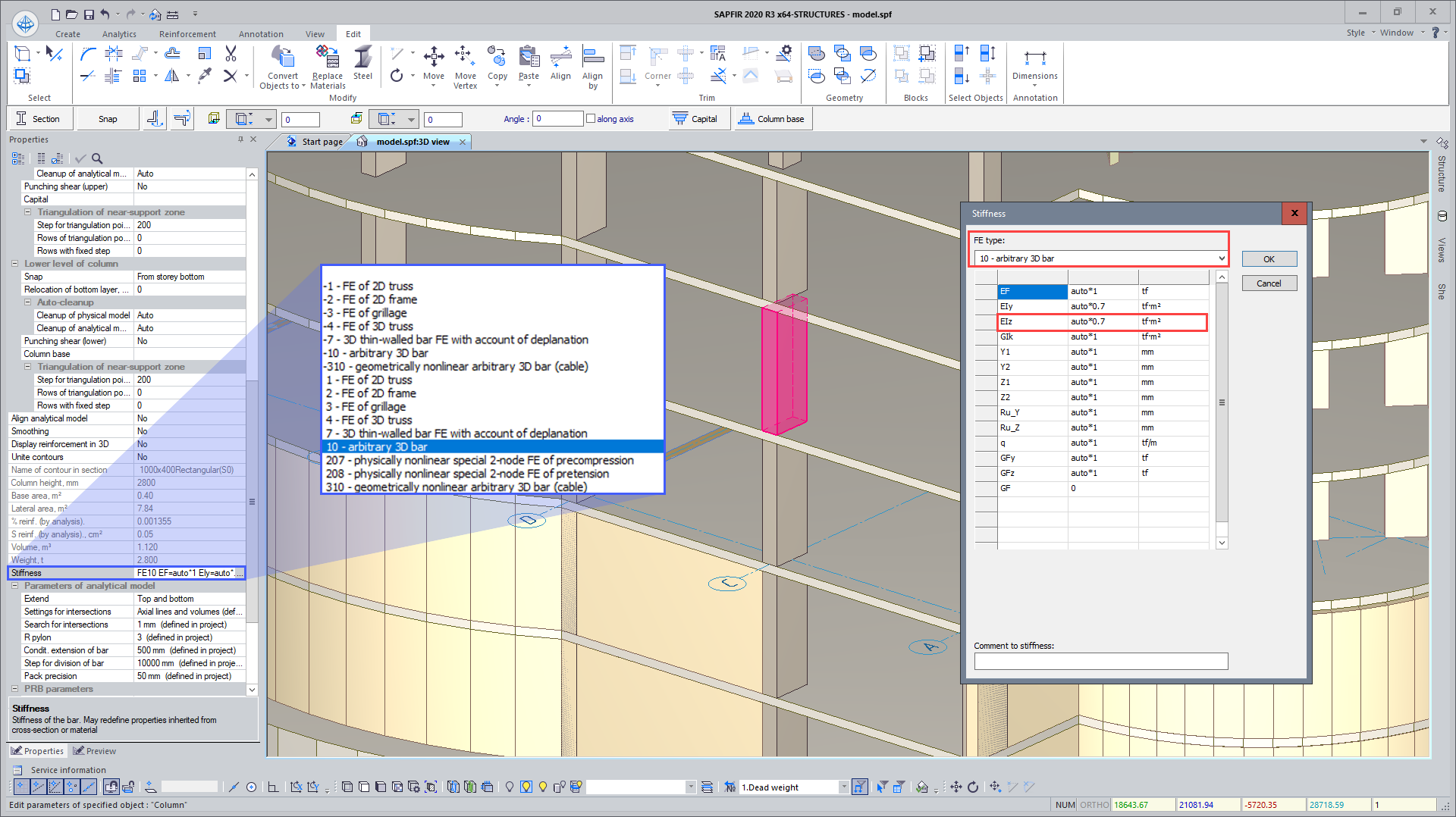Click the Column base tool
The width and height of the screenshot is (1456, 817).
click(x=772, y=119)
